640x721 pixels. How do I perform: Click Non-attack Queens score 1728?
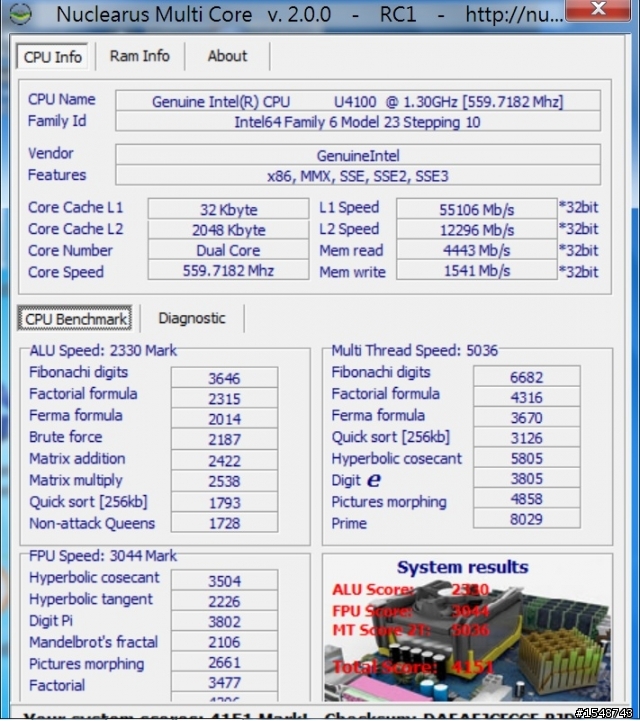224,523
